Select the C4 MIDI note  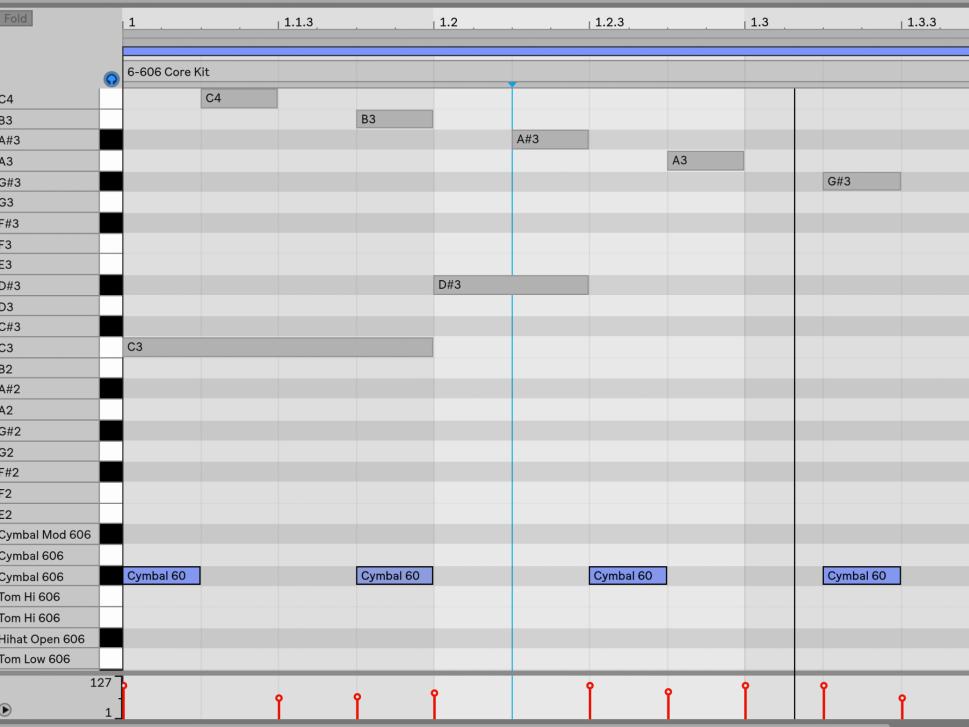click(x=239, y=98)
